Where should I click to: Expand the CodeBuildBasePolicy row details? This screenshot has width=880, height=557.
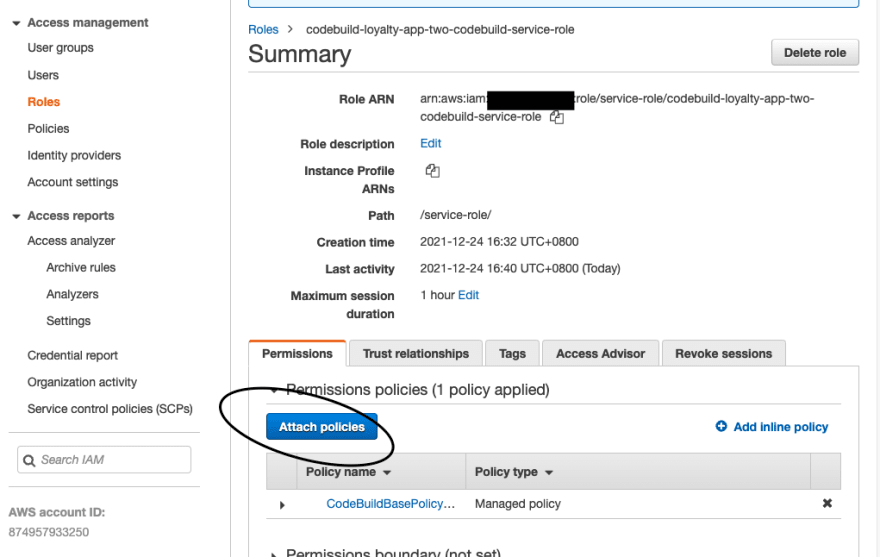[x=282, y=505]
